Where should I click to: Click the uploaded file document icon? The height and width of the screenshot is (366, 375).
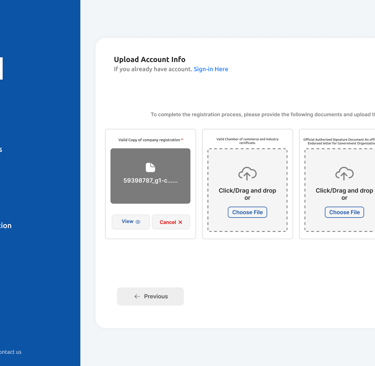click(x=150, y=167)
